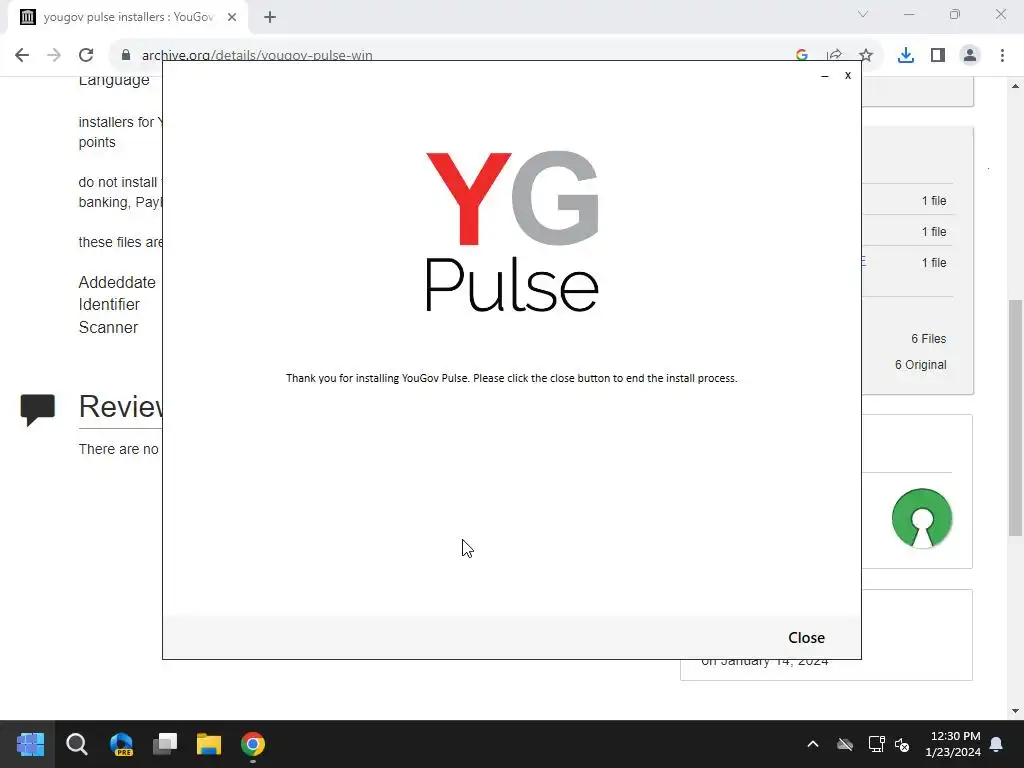This screenshot has width=1024, height=768.
Task: Open Google icon in address bar
Action: 802,55
